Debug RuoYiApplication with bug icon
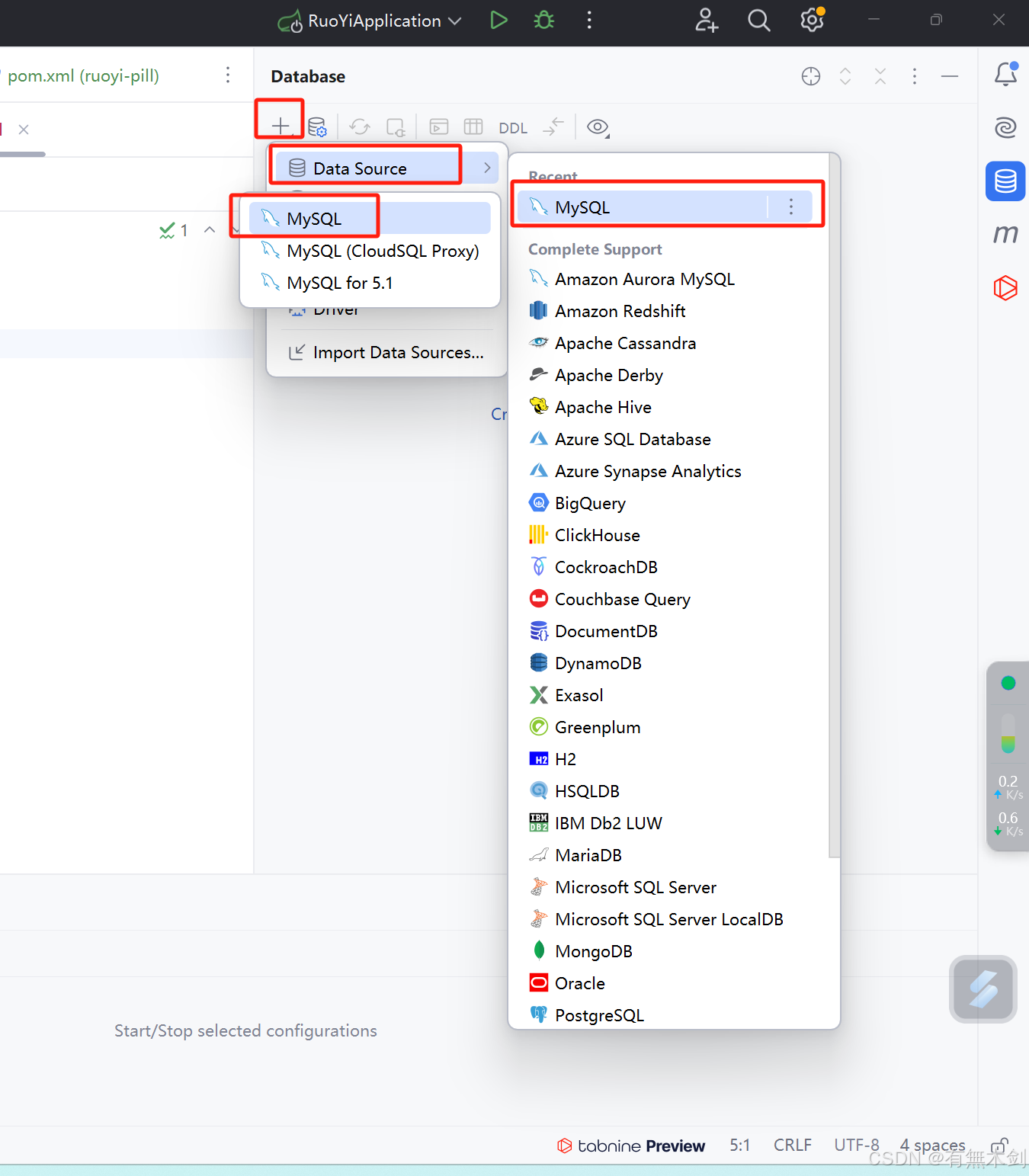This screenshot has width=1029, height=1176. click(544, 21)
